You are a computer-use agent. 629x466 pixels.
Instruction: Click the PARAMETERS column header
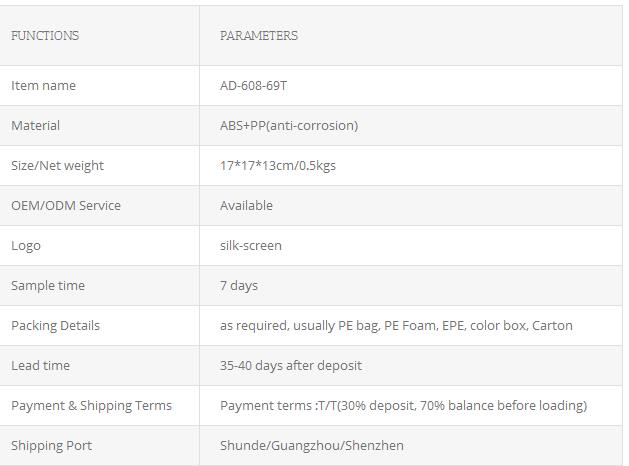tap(259, 36)
